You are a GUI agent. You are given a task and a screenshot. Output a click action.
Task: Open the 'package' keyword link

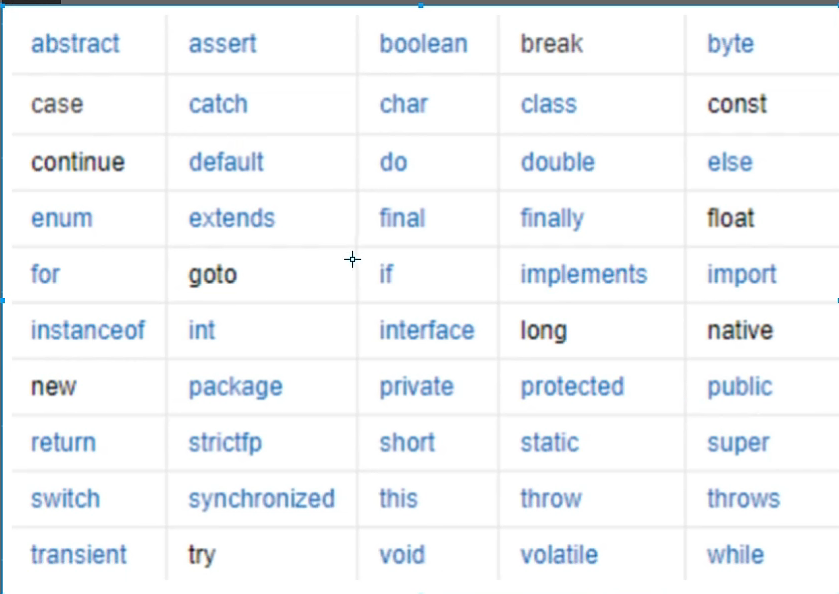click(x=235, y=387)
